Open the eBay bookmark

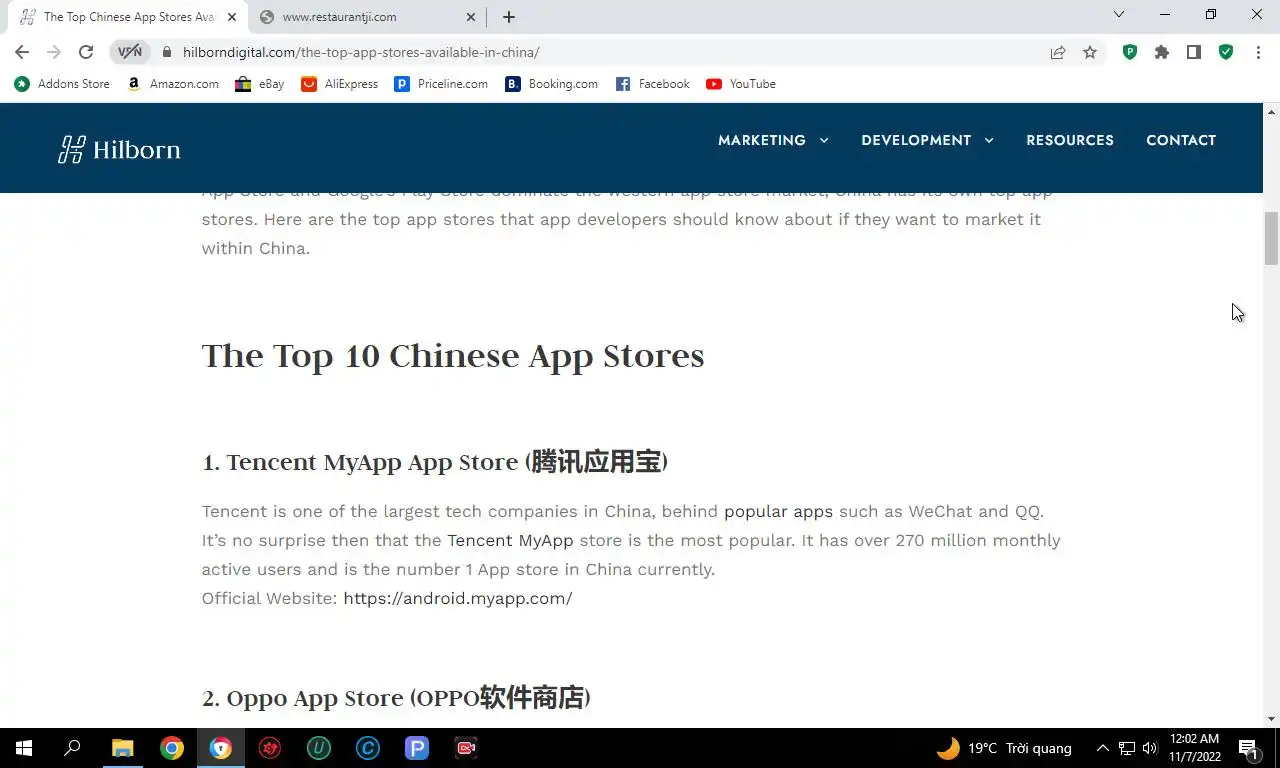coord(260,84)
